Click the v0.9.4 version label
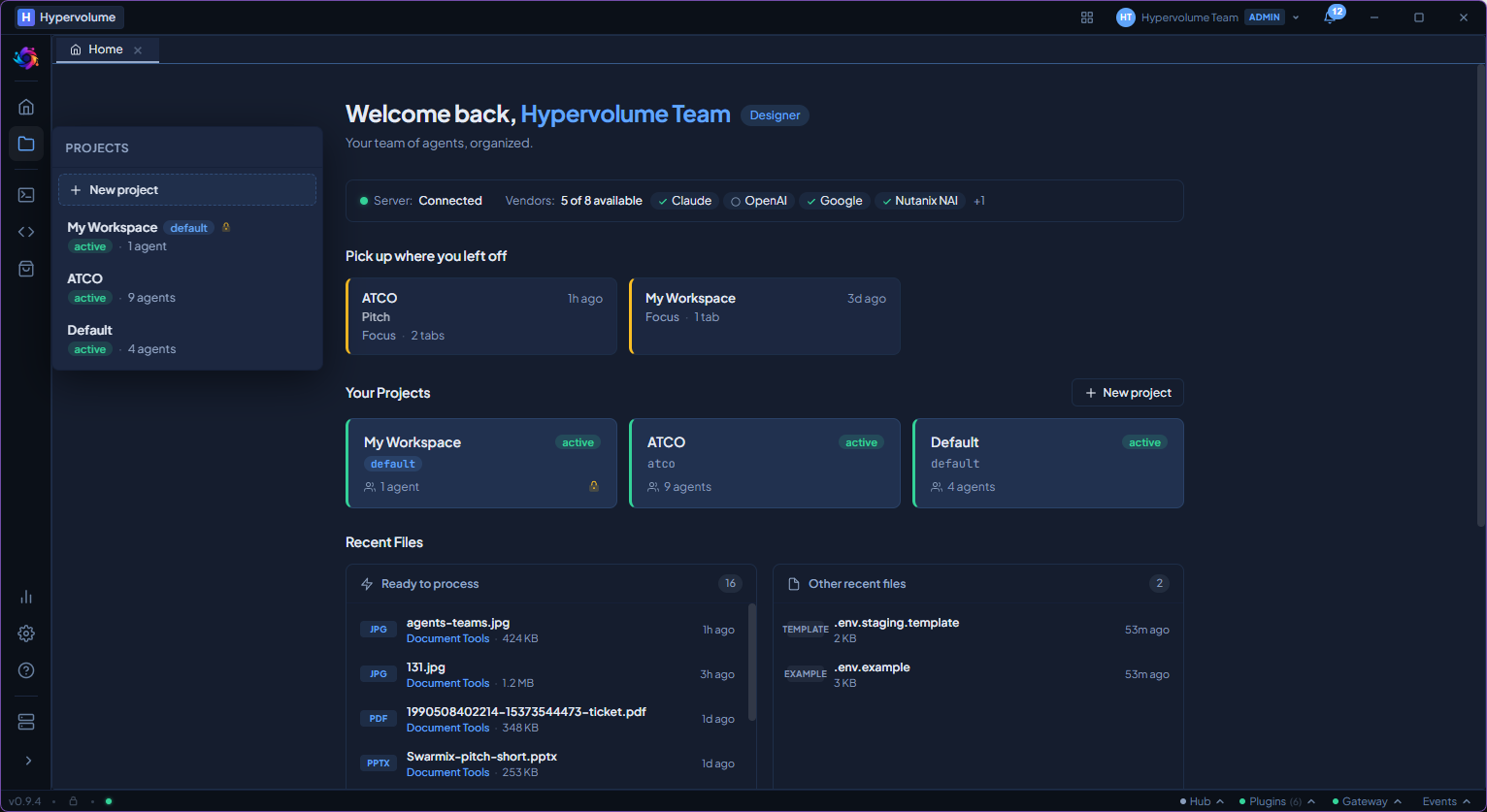The height and width of the screenshot is (812, 1487). click(25, 801)
